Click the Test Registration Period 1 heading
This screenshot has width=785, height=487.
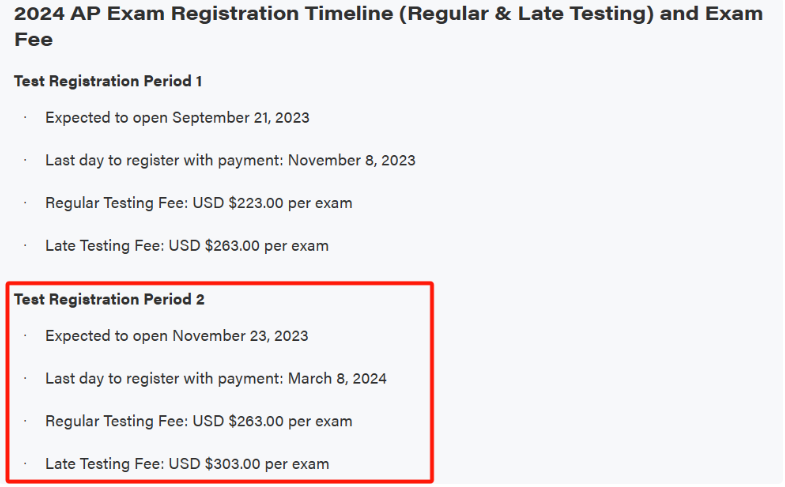[x=108, y=81]
